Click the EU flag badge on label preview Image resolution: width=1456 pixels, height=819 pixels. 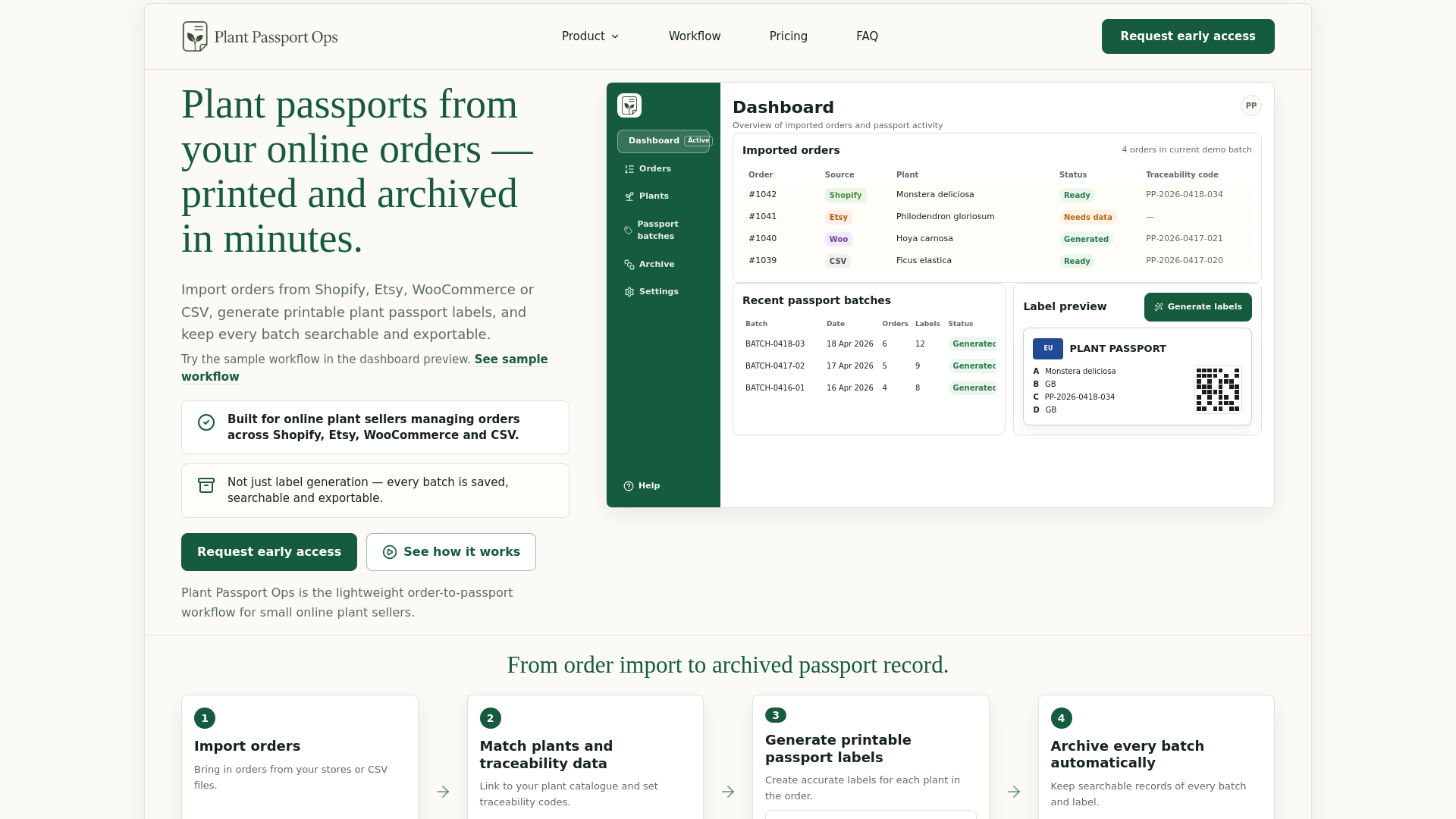(x=1048, y=349)
